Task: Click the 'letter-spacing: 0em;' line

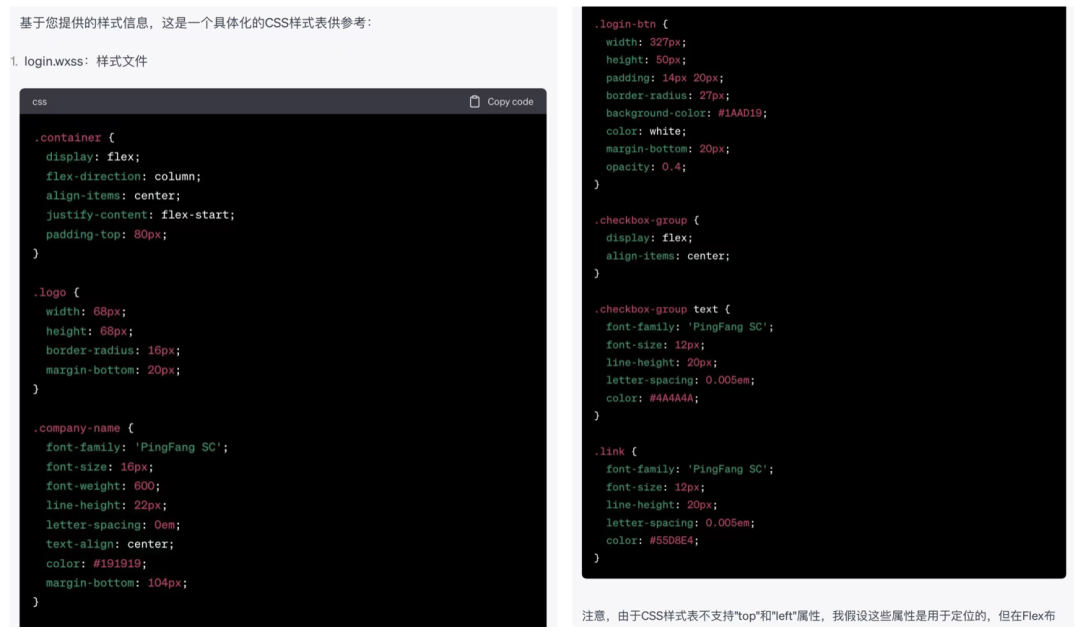Action: tap(113, 525)
